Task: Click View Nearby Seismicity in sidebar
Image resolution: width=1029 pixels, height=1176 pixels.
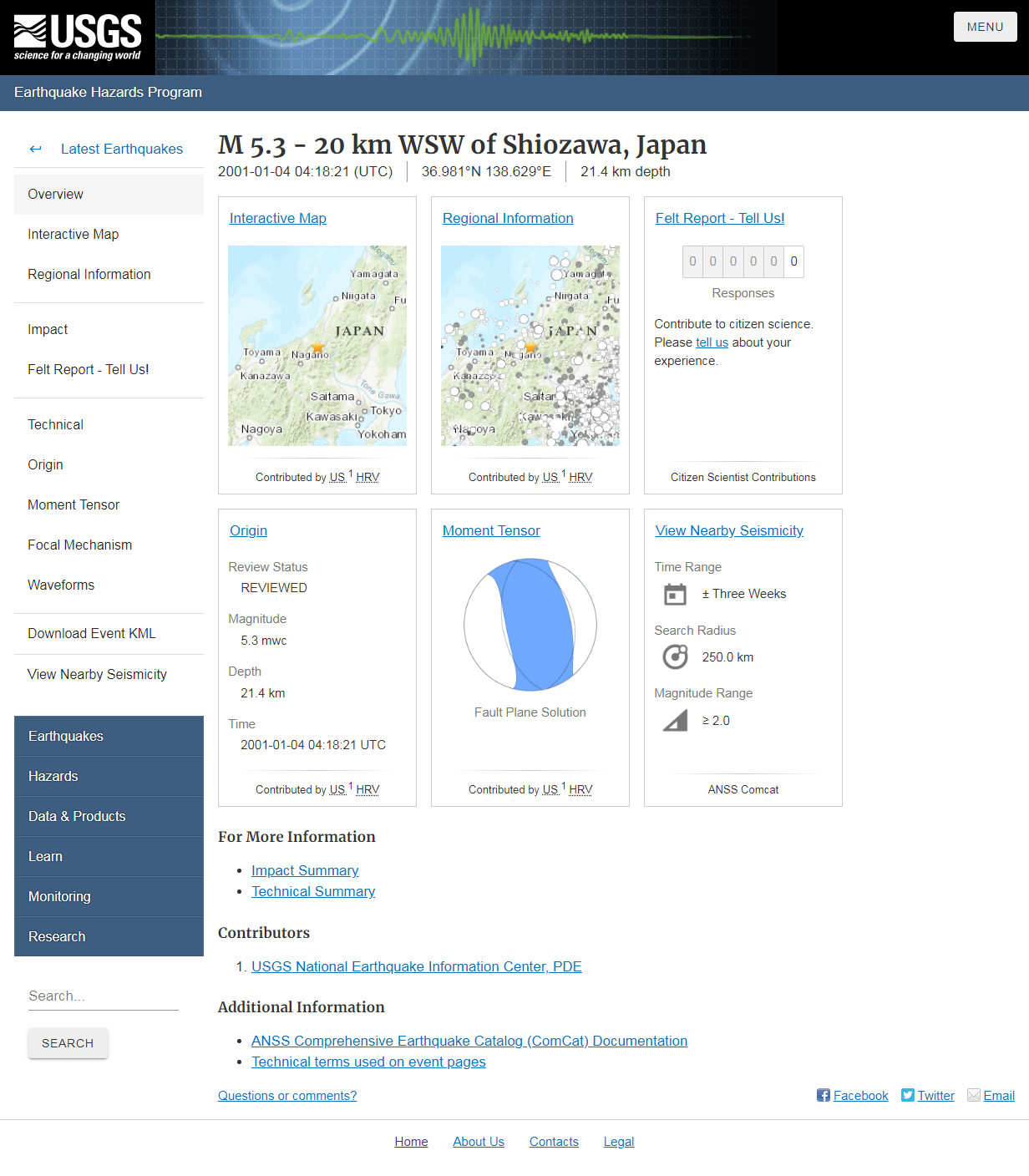Action: pos(109,674)
